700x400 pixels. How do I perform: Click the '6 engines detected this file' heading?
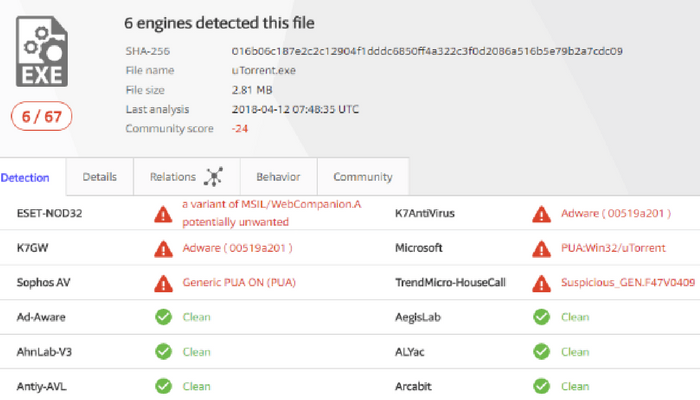coord(219,23)
